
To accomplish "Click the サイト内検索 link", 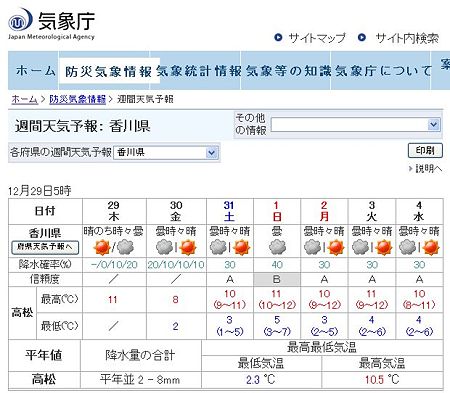I will pos(407,38).
